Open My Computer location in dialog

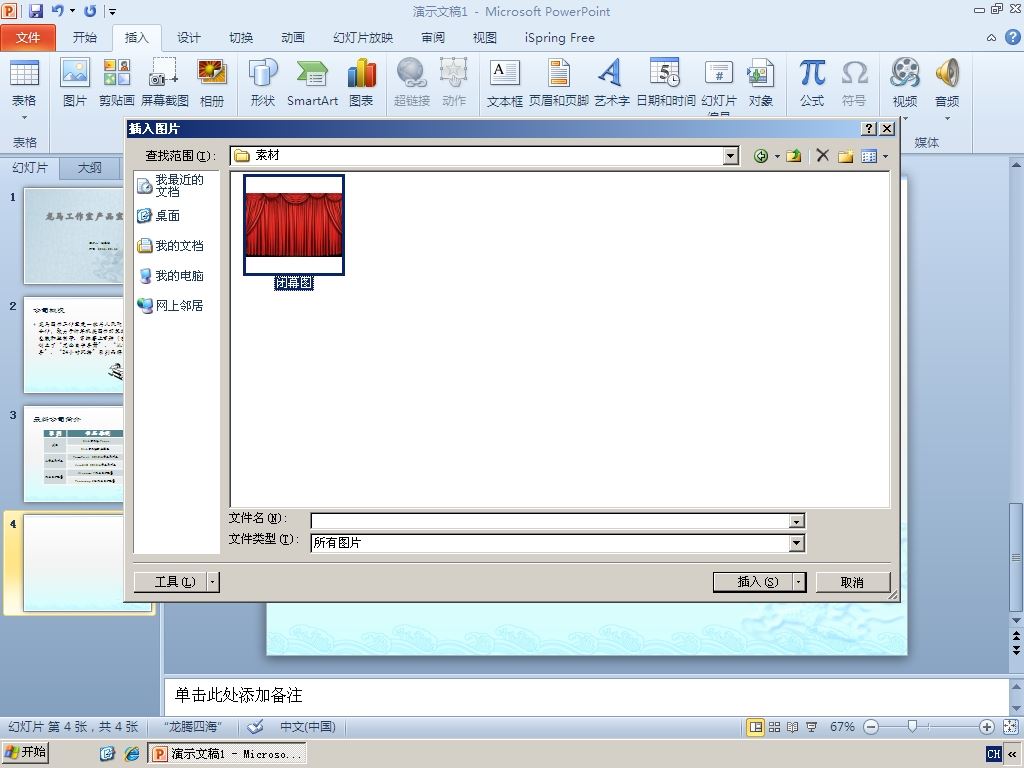tap(170, 276)
